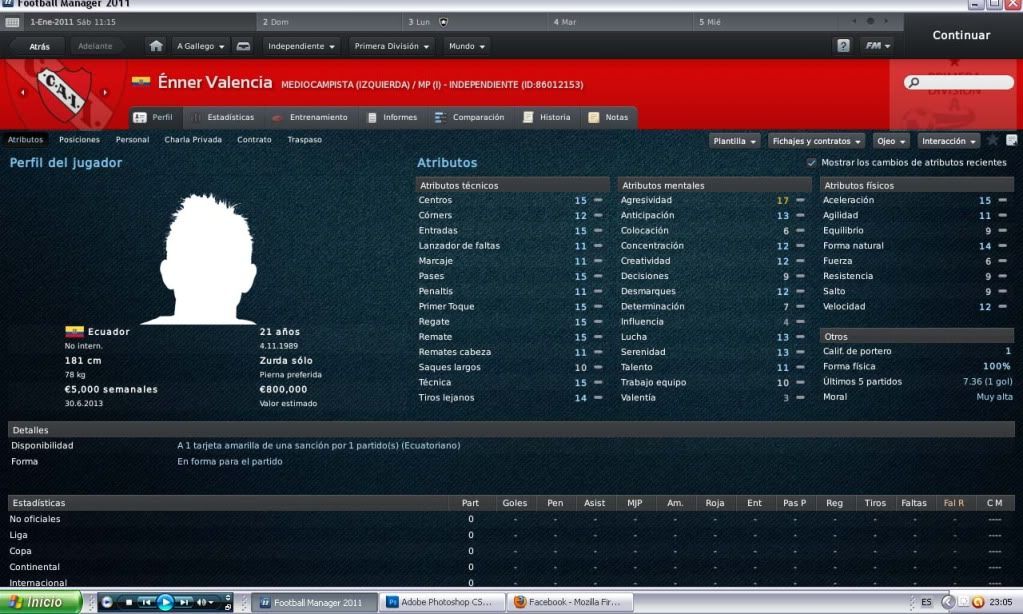Open the FM menu dropdown

tap(878, 46)
